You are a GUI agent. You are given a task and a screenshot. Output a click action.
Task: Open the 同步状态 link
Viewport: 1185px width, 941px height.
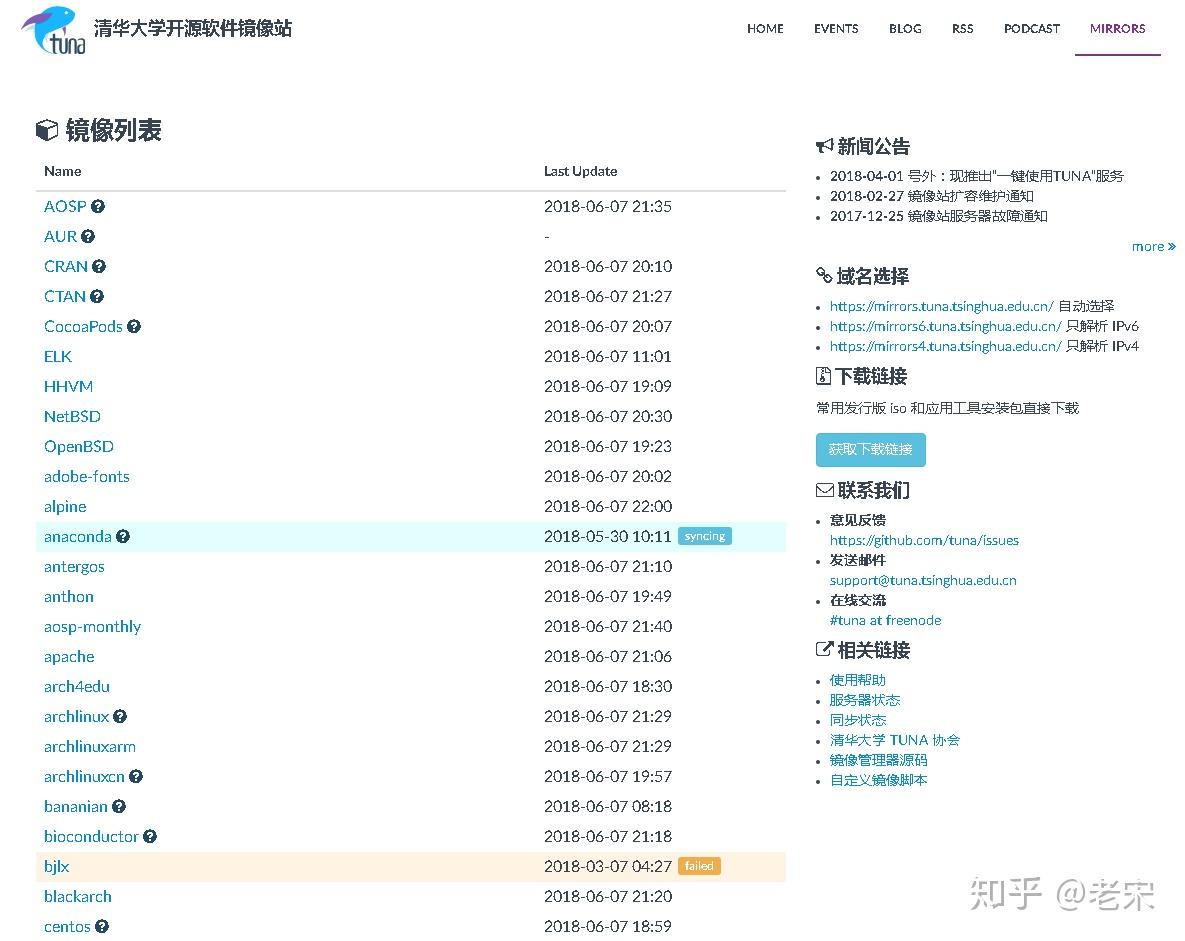[858, 720]
